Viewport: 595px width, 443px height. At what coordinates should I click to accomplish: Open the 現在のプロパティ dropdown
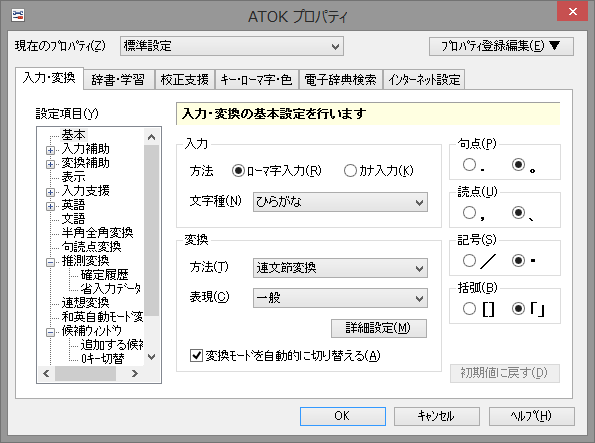pos(232,46)
